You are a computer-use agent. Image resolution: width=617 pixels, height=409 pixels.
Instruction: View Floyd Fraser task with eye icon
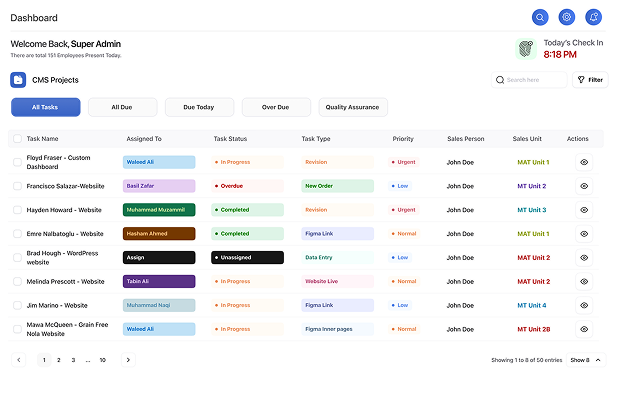tap(584, 161)
